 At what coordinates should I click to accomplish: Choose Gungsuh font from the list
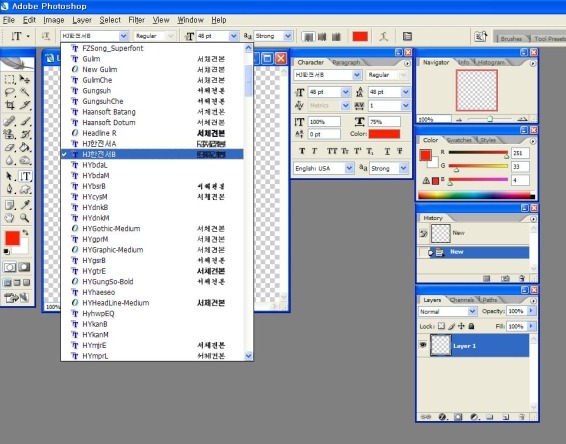(152, 91)
